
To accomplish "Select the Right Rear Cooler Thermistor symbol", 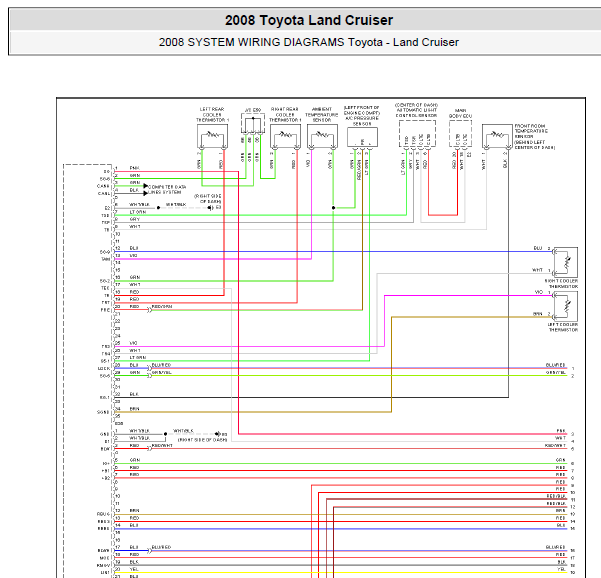I will click(286, 136).
